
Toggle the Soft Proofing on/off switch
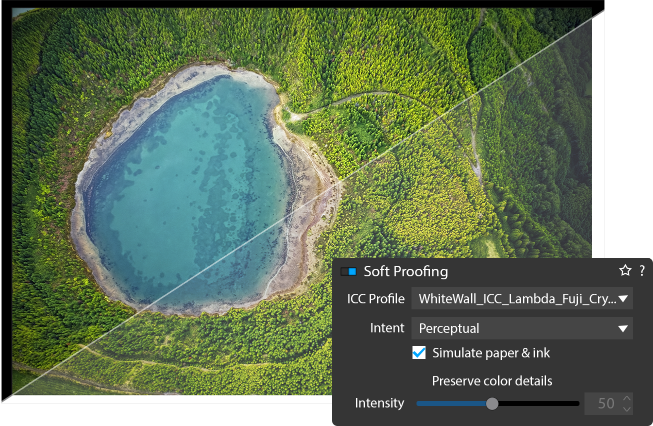(349, 272)
